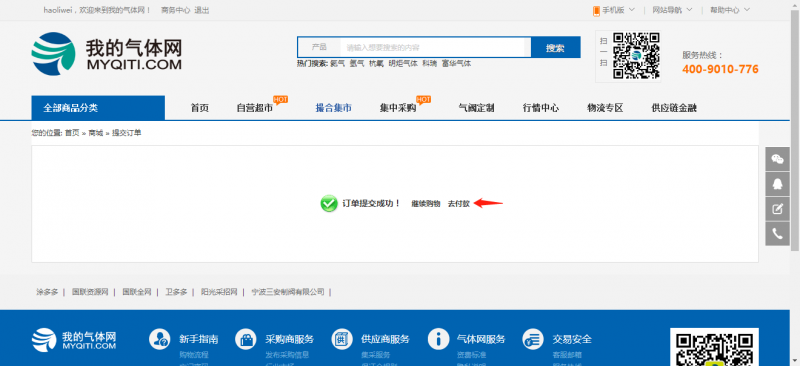This screenshot has height=366, width=800.
Task: Click the footer 我的气体网 white logo
Action: 74,339
